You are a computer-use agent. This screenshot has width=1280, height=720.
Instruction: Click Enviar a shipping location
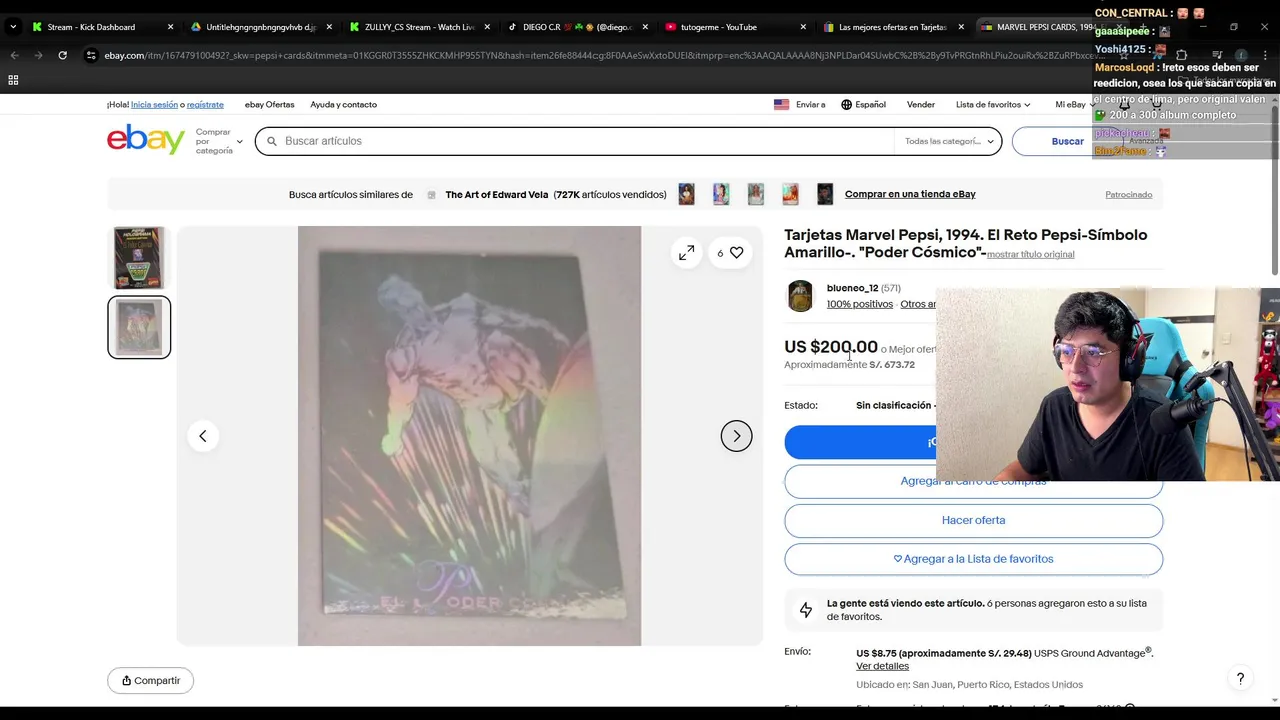pos(799,104)
